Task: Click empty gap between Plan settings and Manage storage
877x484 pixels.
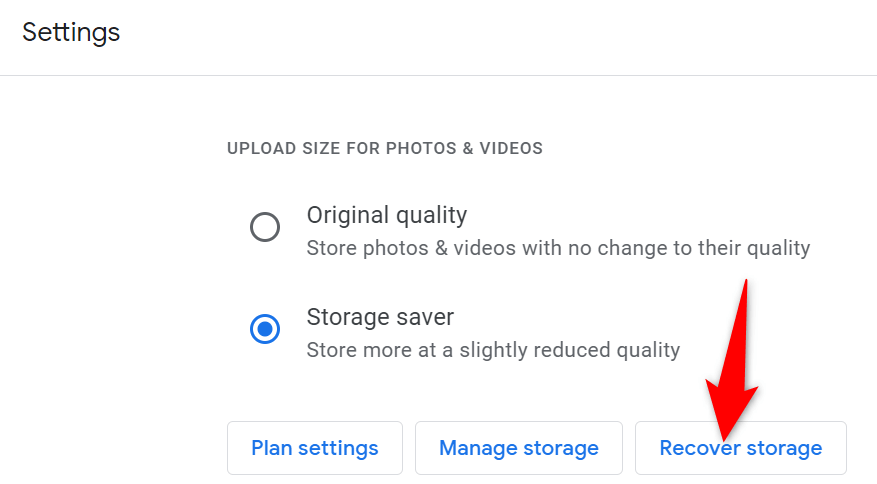Action: pyautogui.click(x=409, y=448)
